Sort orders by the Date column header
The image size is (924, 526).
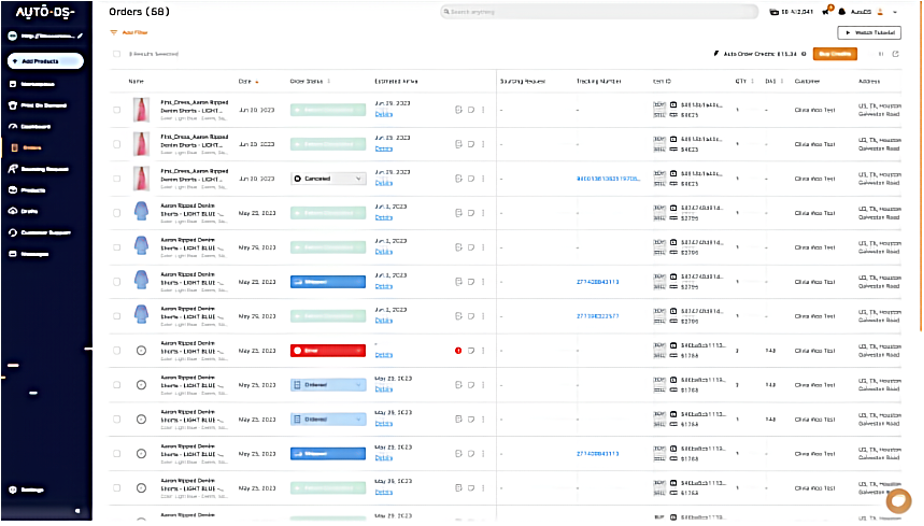245,81
